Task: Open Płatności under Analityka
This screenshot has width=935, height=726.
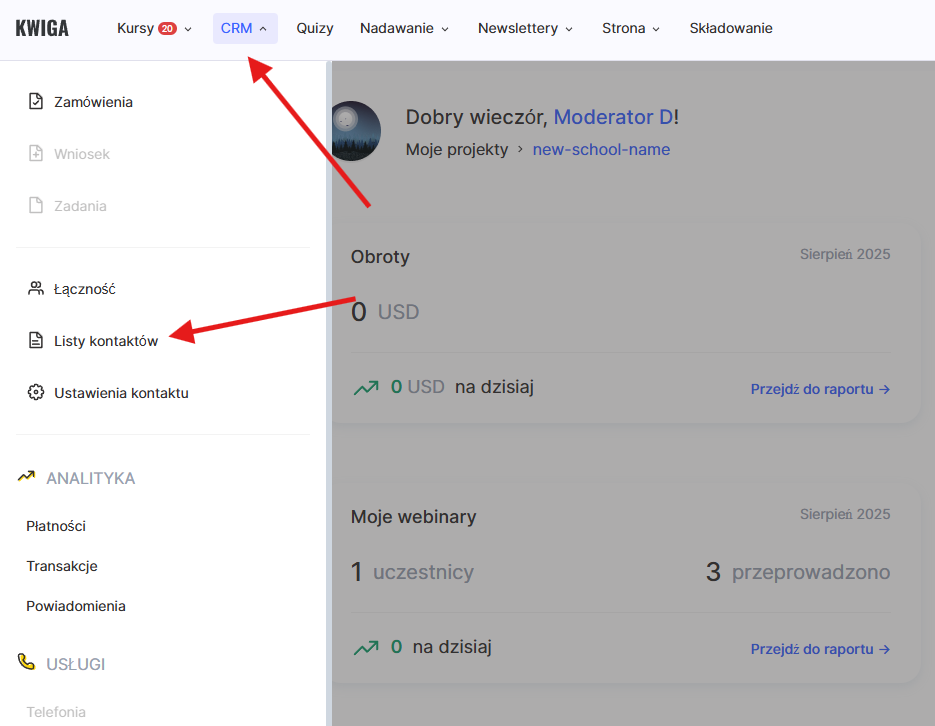Action: pos(56,526)
